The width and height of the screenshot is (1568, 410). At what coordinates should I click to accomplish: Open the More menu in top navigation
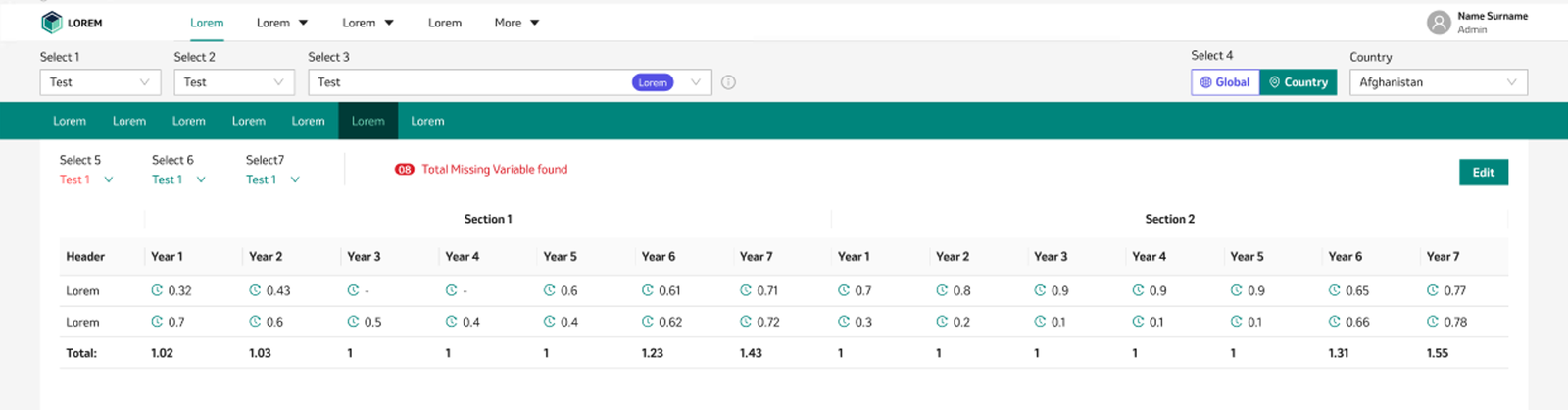point(516,23)
